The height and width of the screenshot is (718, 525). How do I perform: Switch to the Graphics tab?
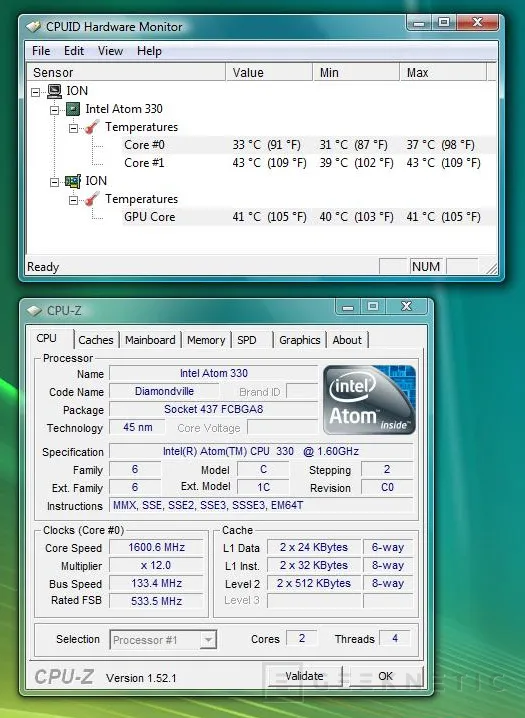pos(300,340)
